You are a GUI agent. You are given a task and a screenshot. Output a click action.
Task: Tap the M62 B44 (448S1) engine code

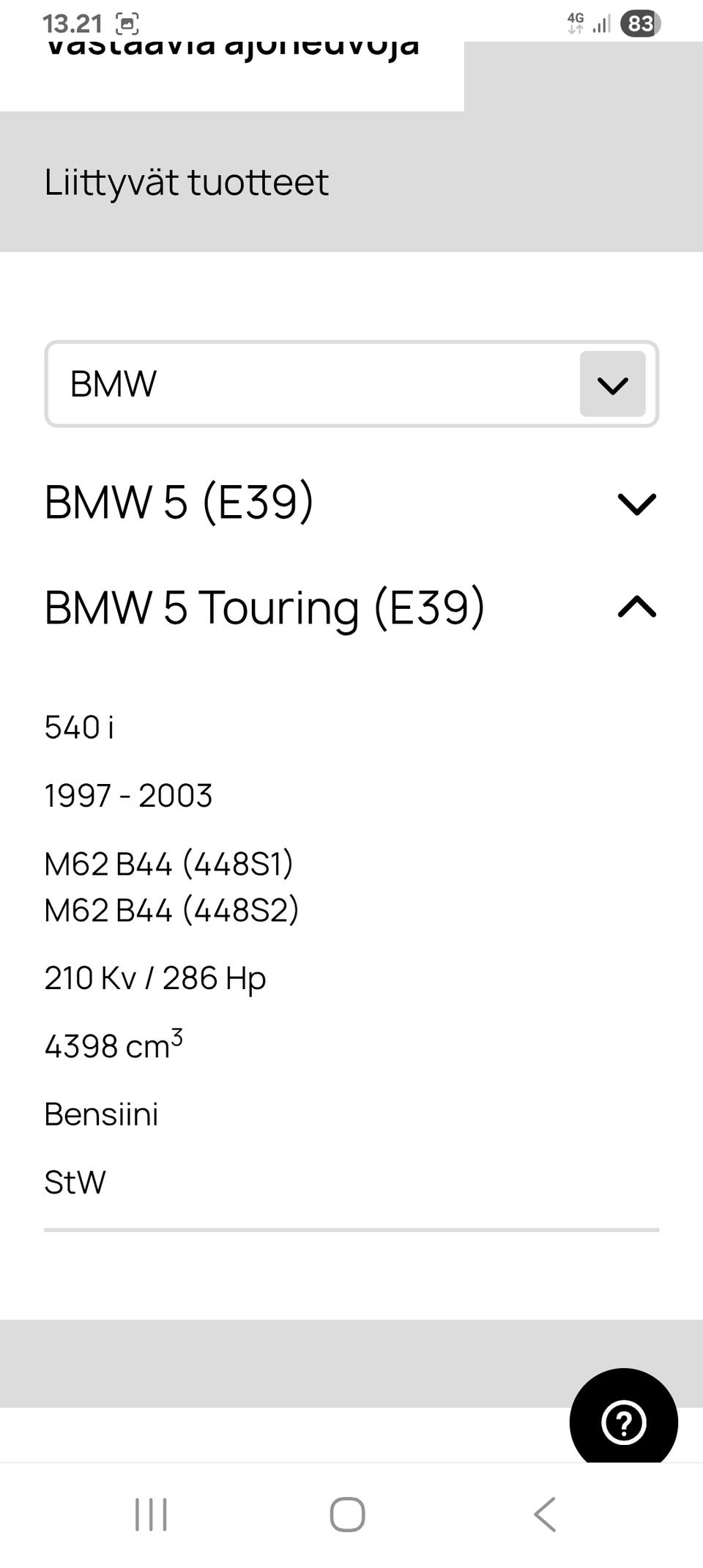point(168,864)
